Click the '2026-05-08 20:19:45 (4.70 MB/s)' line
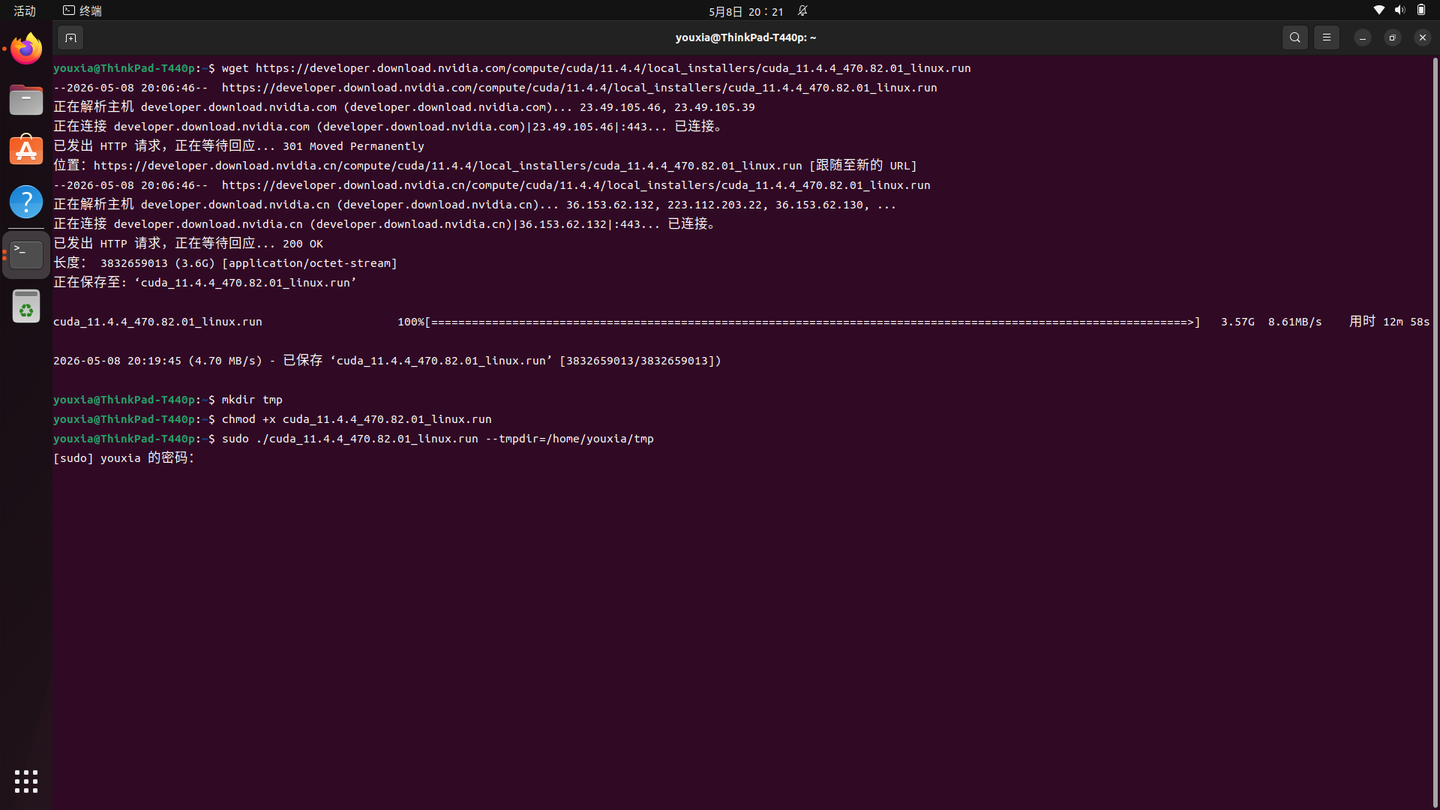Viewport: 1440px width, 810px height. point(387,361)
